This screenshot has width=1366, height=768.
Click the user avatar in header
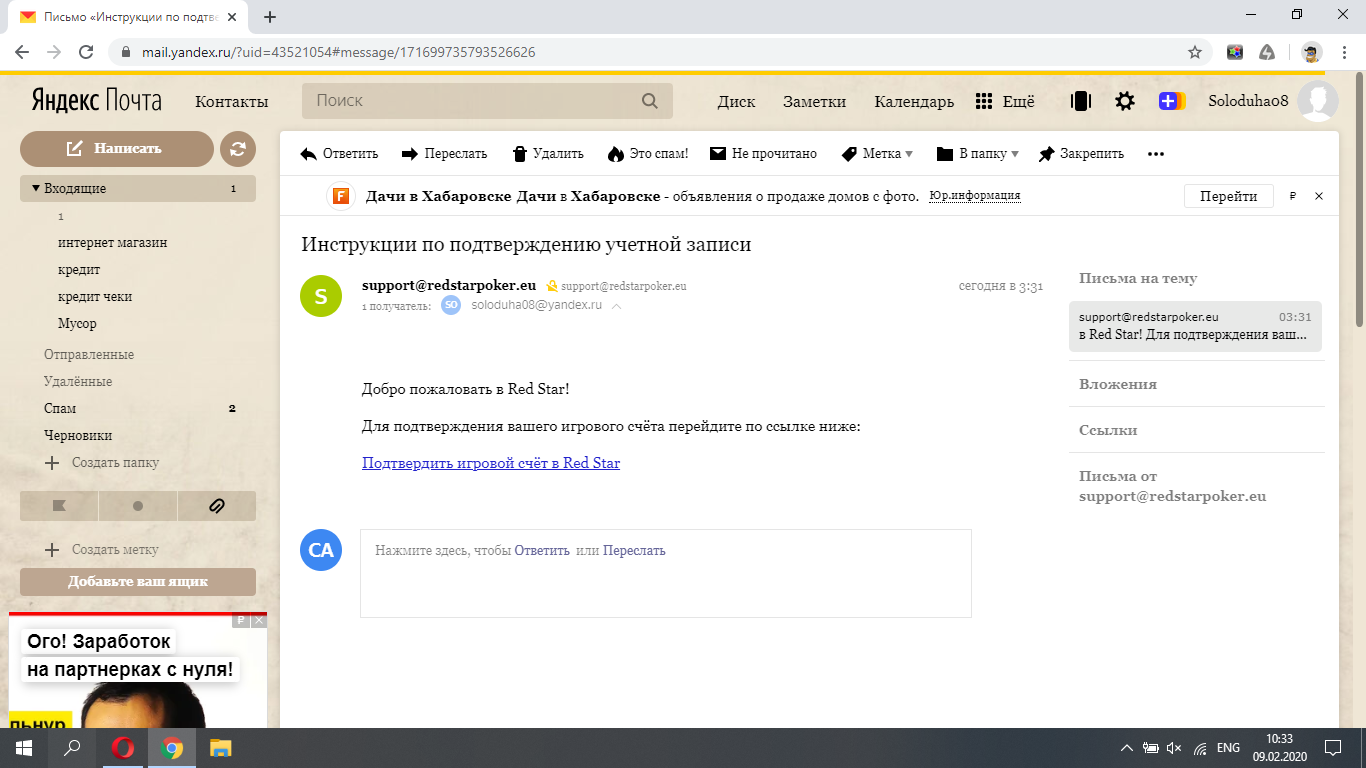point(1318,101)
